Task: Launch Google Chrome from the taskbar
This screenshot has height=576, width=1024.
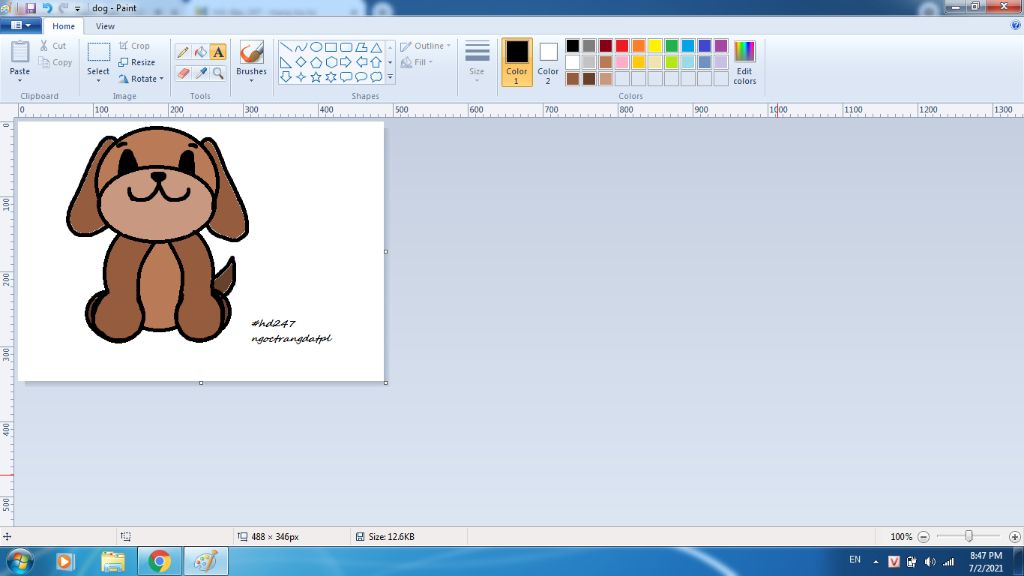Action: point(159,561)
